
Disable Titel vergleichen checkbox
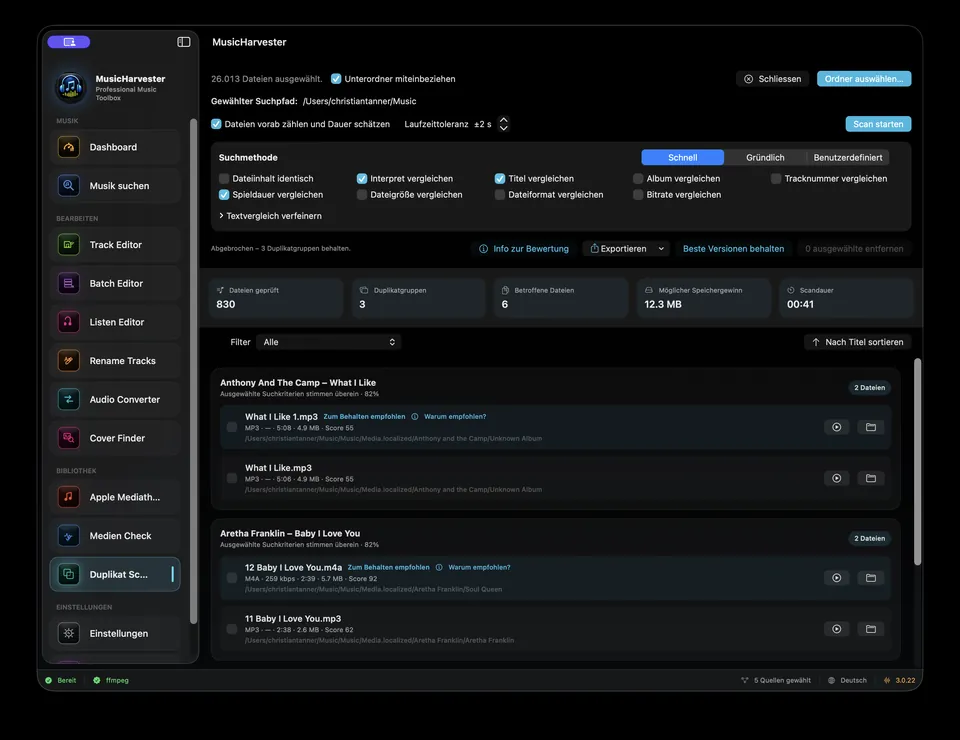[500, 179]
